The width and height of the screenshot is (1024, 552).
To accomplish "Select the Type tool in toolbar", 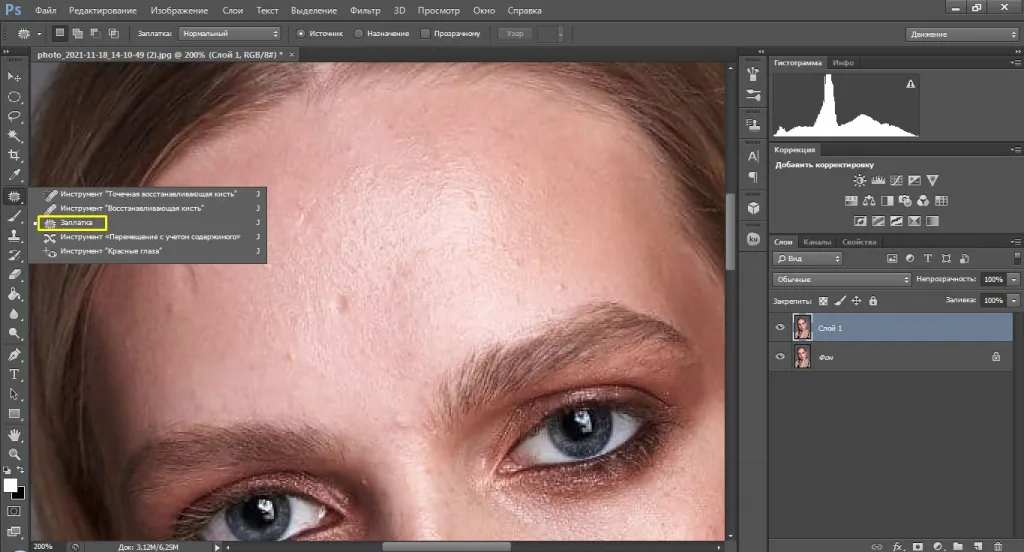I will (14, 374).
